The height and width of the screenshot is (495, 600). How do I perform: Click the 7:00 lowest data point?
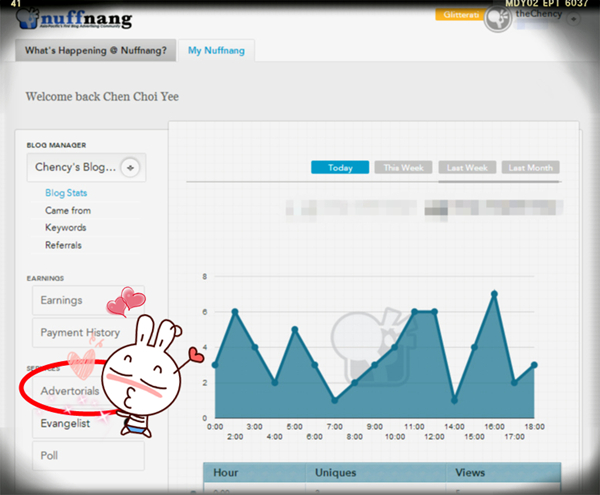335,400
